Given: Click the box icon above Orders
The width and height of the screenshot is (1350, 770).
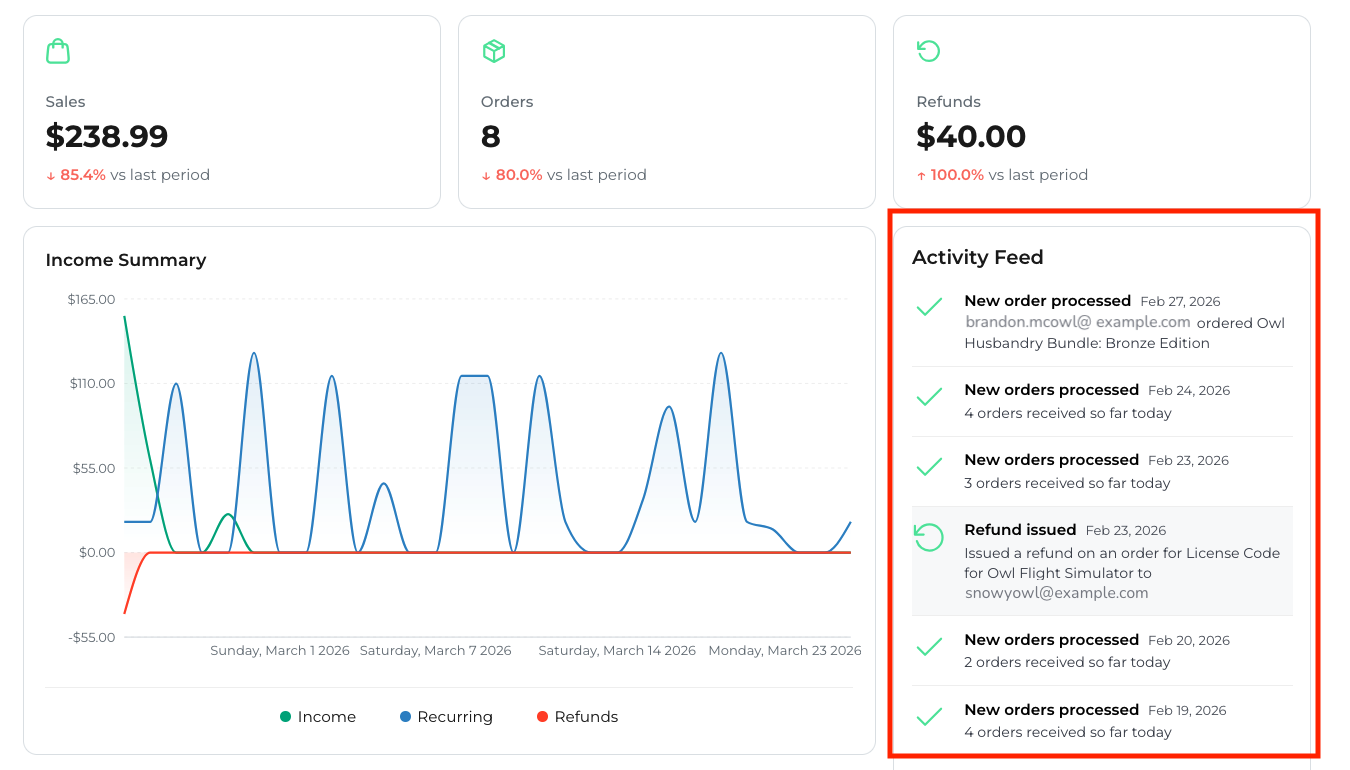Looking at the screenshot, I should click(493, 51).
